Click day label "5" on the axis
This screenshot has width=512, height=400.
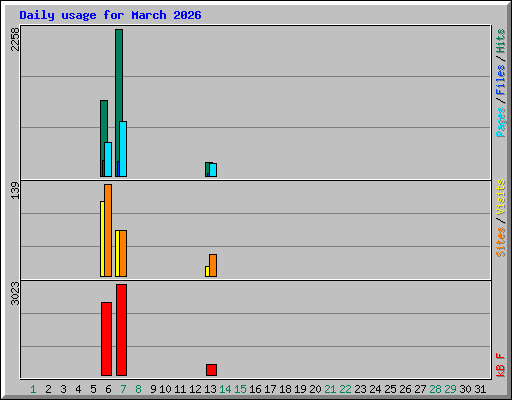point(93,389)
